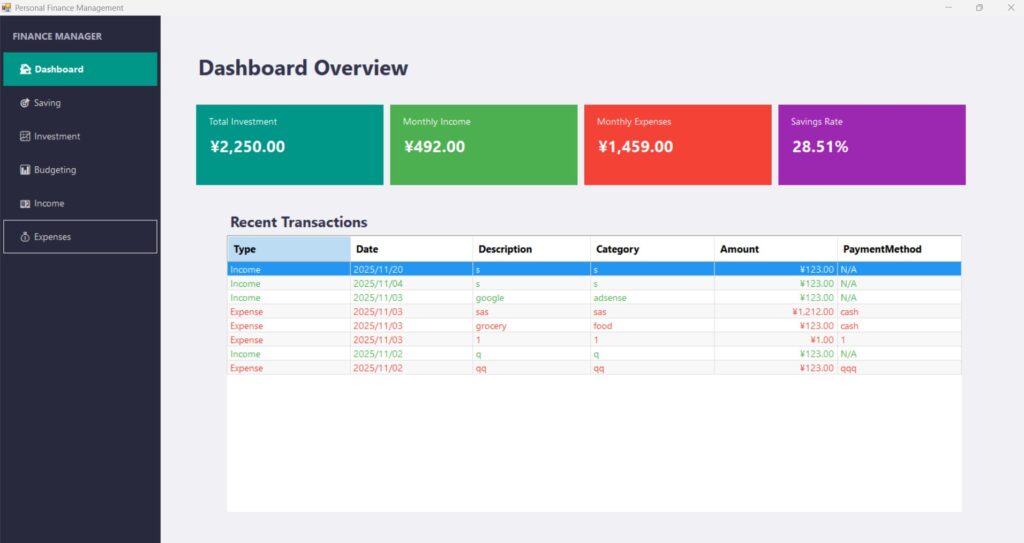Viewport: 1024px width, 543px height.
Task: Click the 28.51% savings rate value
Action: tap(820, 146)
